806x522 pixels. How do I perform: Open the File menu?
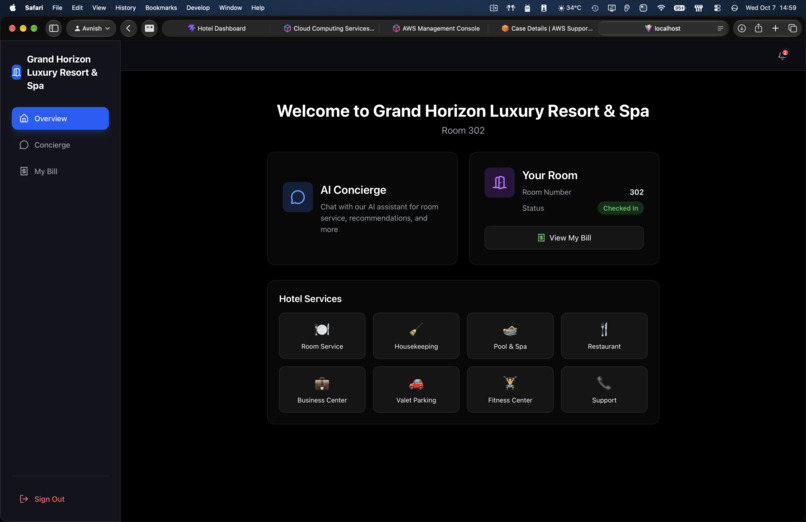tap(57, 8)
